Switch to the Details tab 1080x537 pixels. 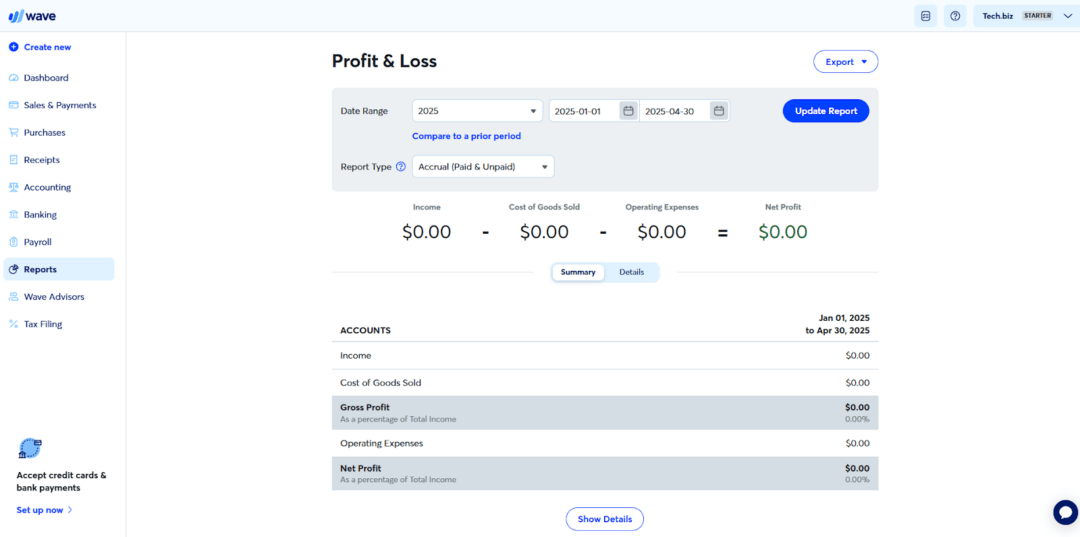pyautogui.click(x=631, y=272)
